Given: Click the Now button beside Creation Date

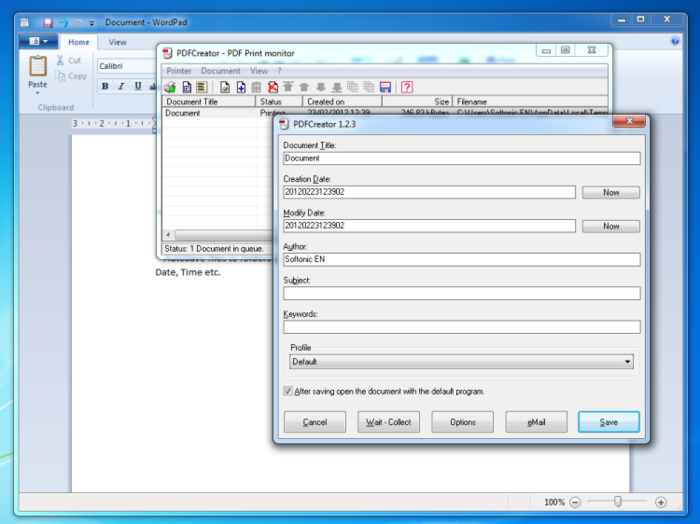Looking at the screenshot, I should (611, 192).
